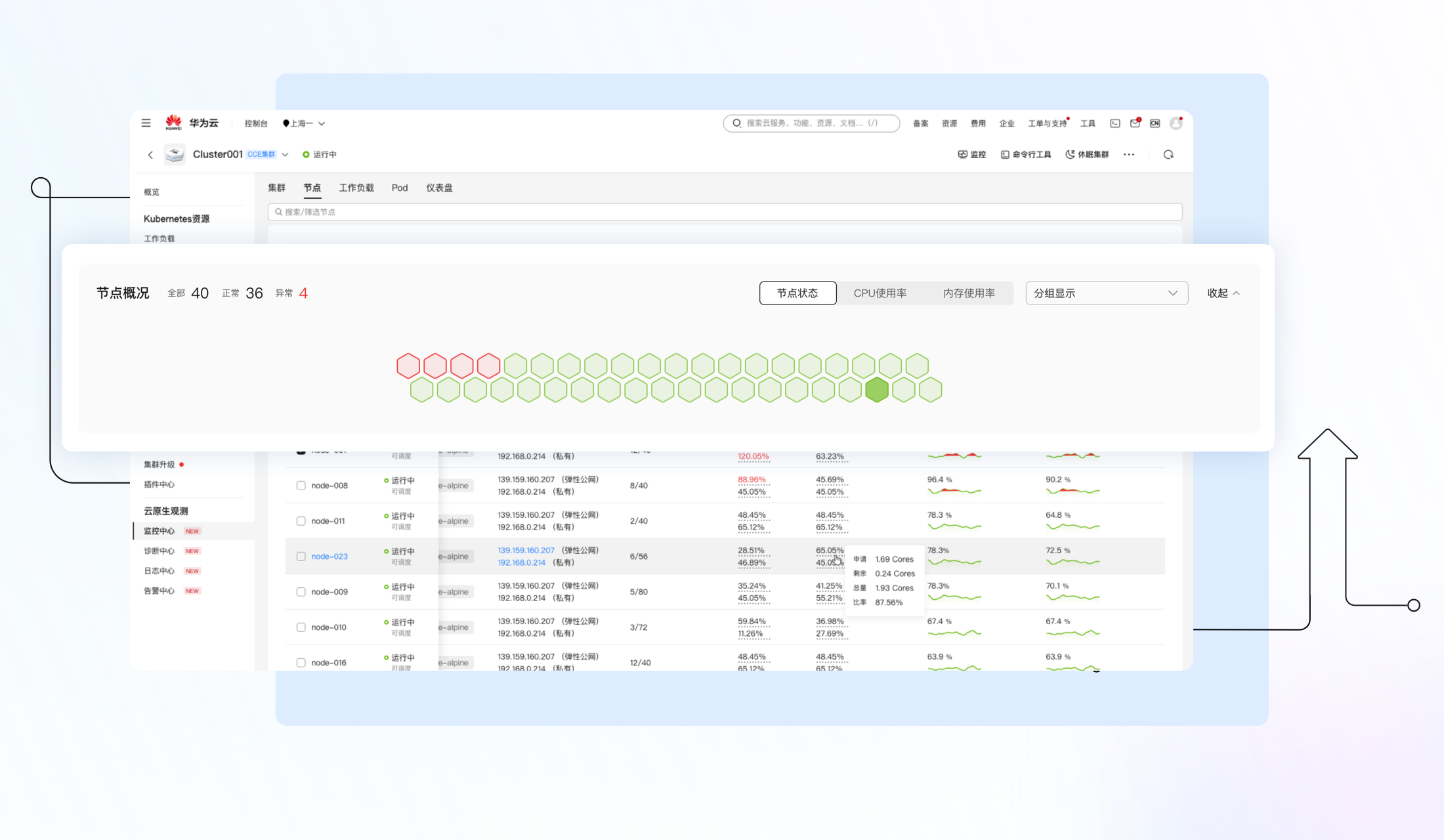Click the dark green highlighted hexagon node

tap(877, 390)
